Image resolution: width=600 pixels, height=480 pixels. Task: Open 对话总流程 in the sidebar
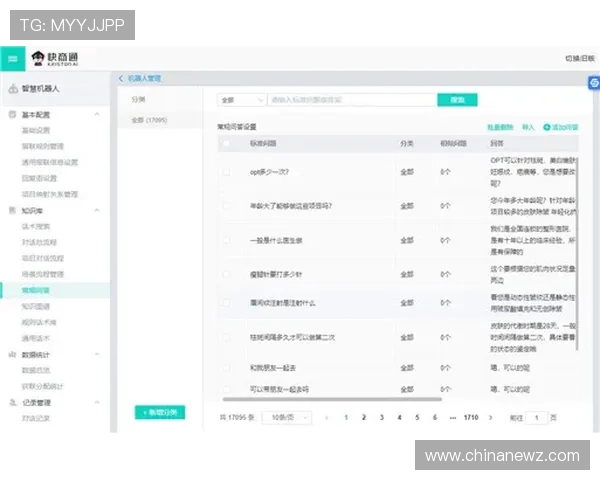click(x=39, y=242)
